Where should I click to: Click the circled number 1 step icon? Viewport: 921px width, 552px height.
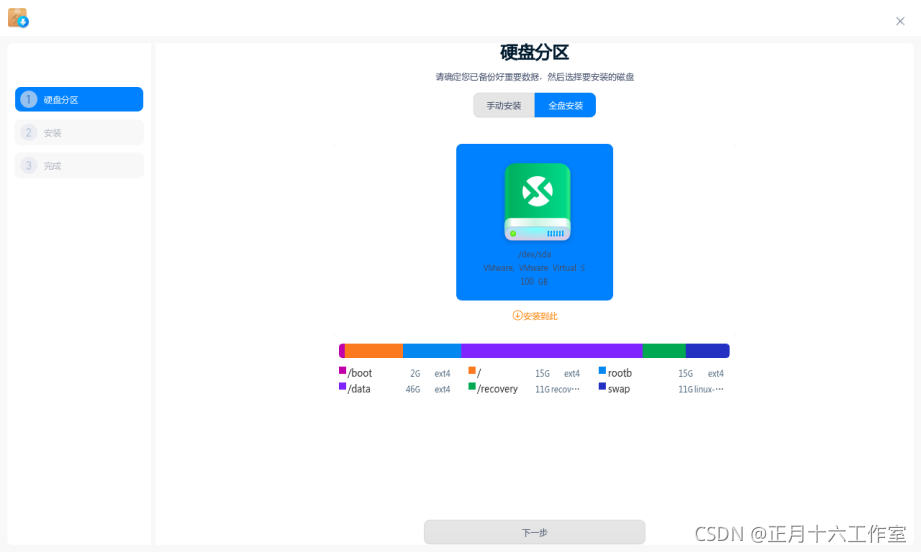click(28, 99)
